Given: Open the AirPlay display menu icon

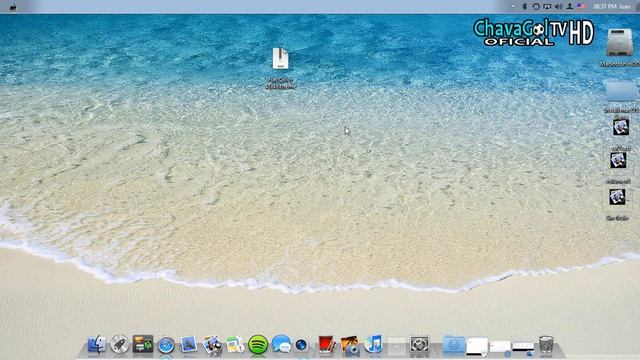Looking at the screenshot, I should click(547, 6).
